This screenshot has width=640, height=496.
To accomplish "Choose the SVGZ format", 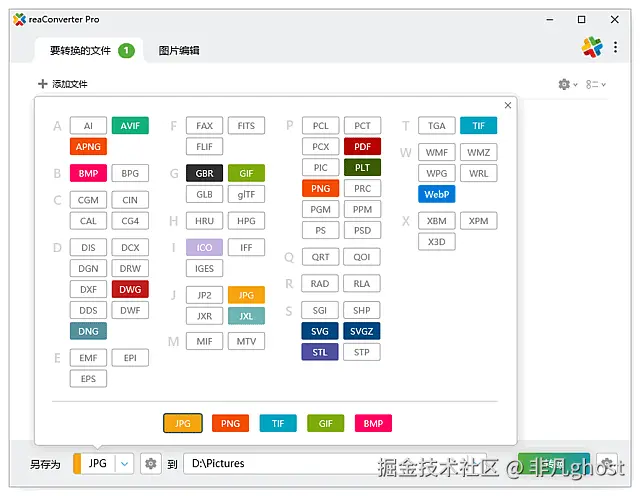I will 362,331.
